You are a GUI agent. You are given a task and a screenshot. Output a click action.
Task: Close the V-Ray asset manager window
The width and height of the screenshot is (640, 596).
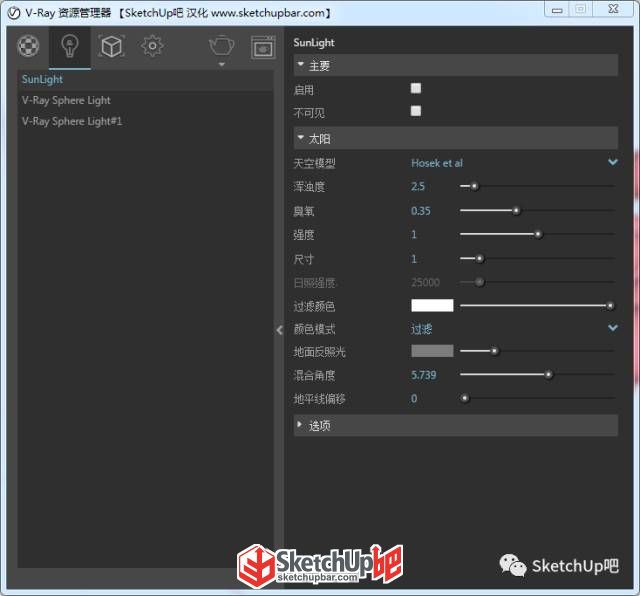coord(613,9)
